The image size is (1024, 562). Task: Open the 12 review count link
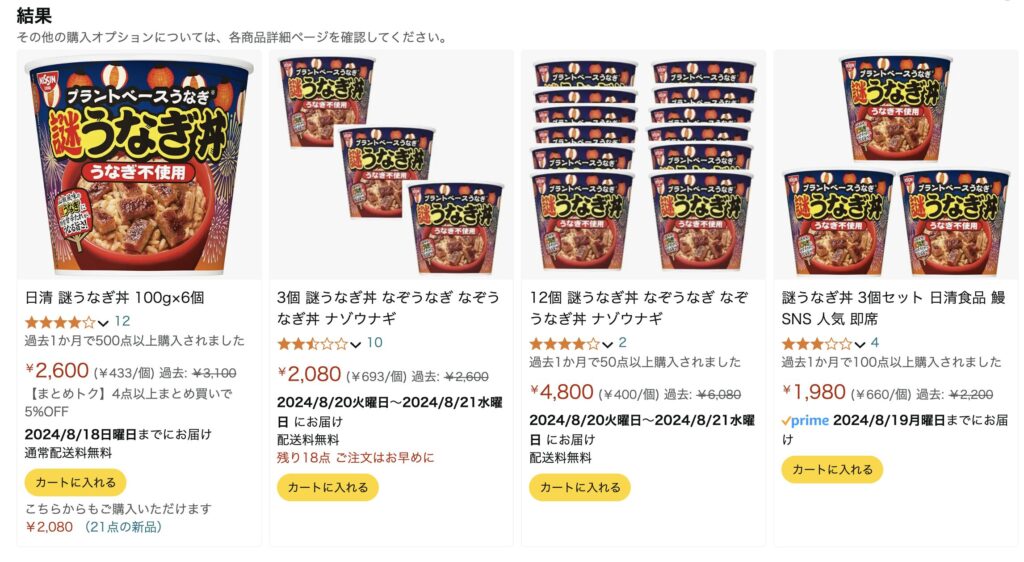122,321
